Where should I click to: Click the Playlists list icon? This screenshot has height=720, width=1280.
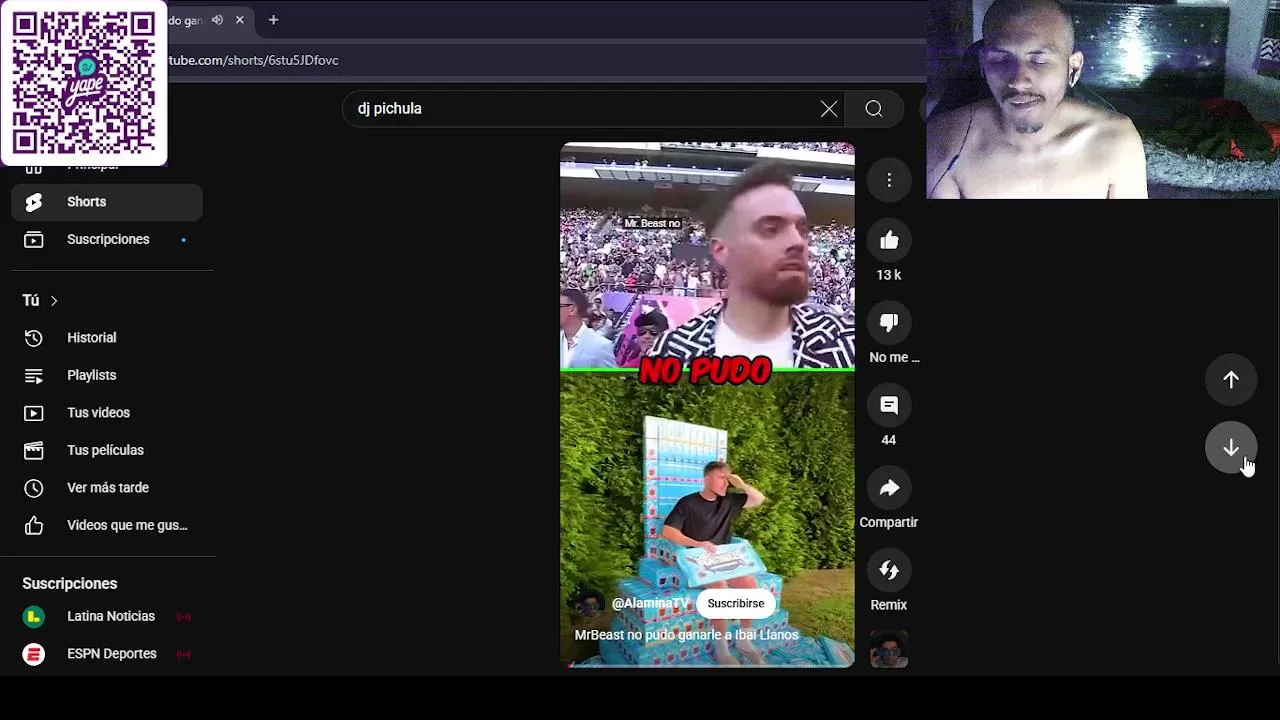coord(34,376)
